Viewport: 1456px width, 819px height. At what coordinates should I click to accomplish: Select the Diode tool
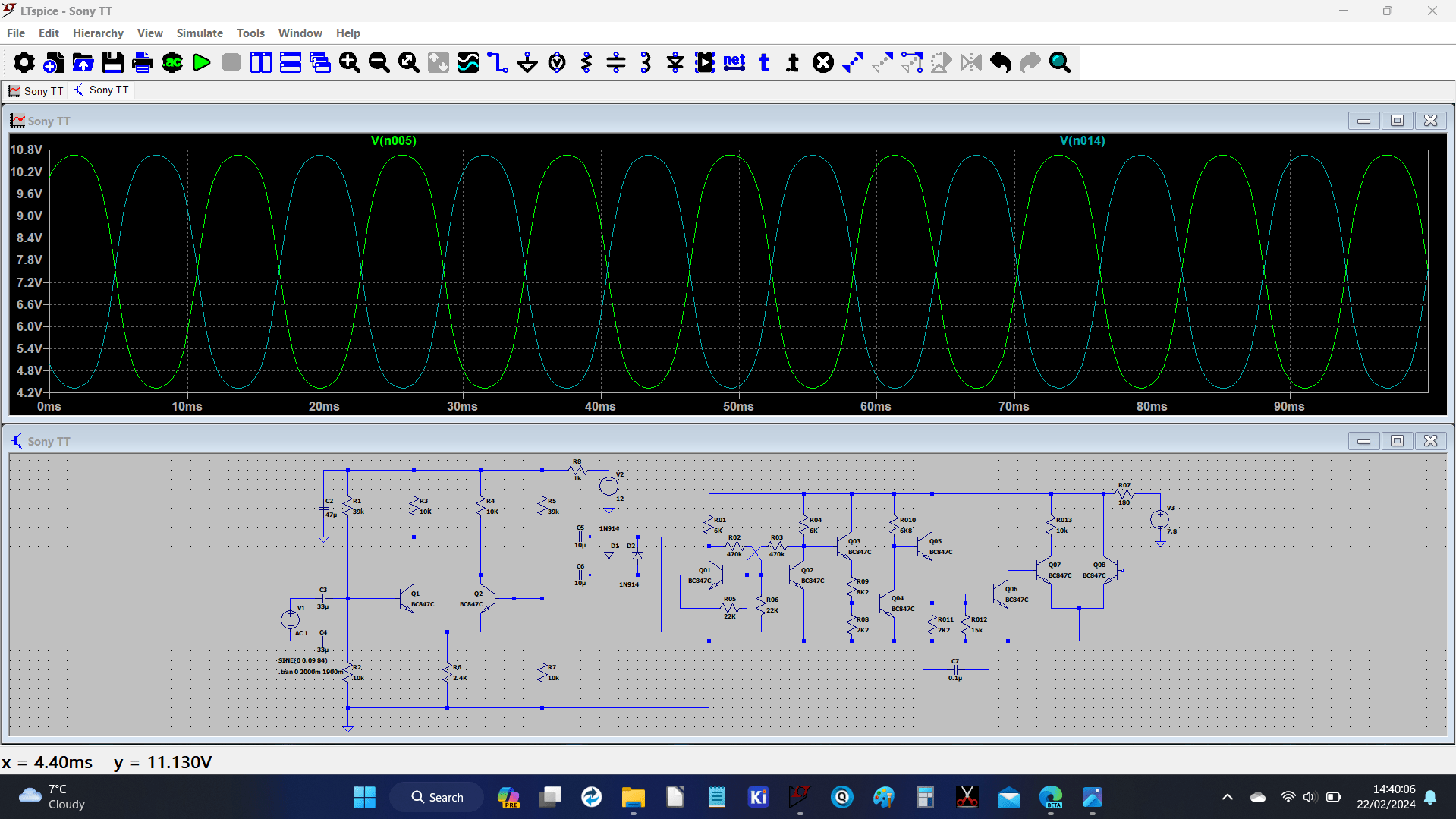click(675, 62)
